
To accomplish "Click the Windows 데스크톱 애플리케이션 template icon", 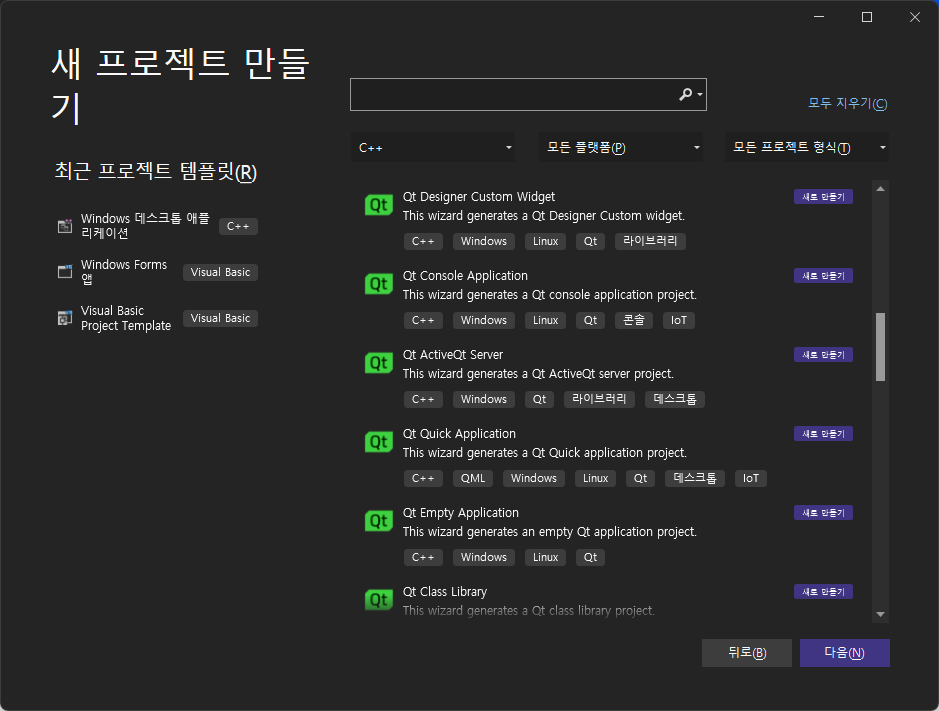I will [x=65, y=226].
